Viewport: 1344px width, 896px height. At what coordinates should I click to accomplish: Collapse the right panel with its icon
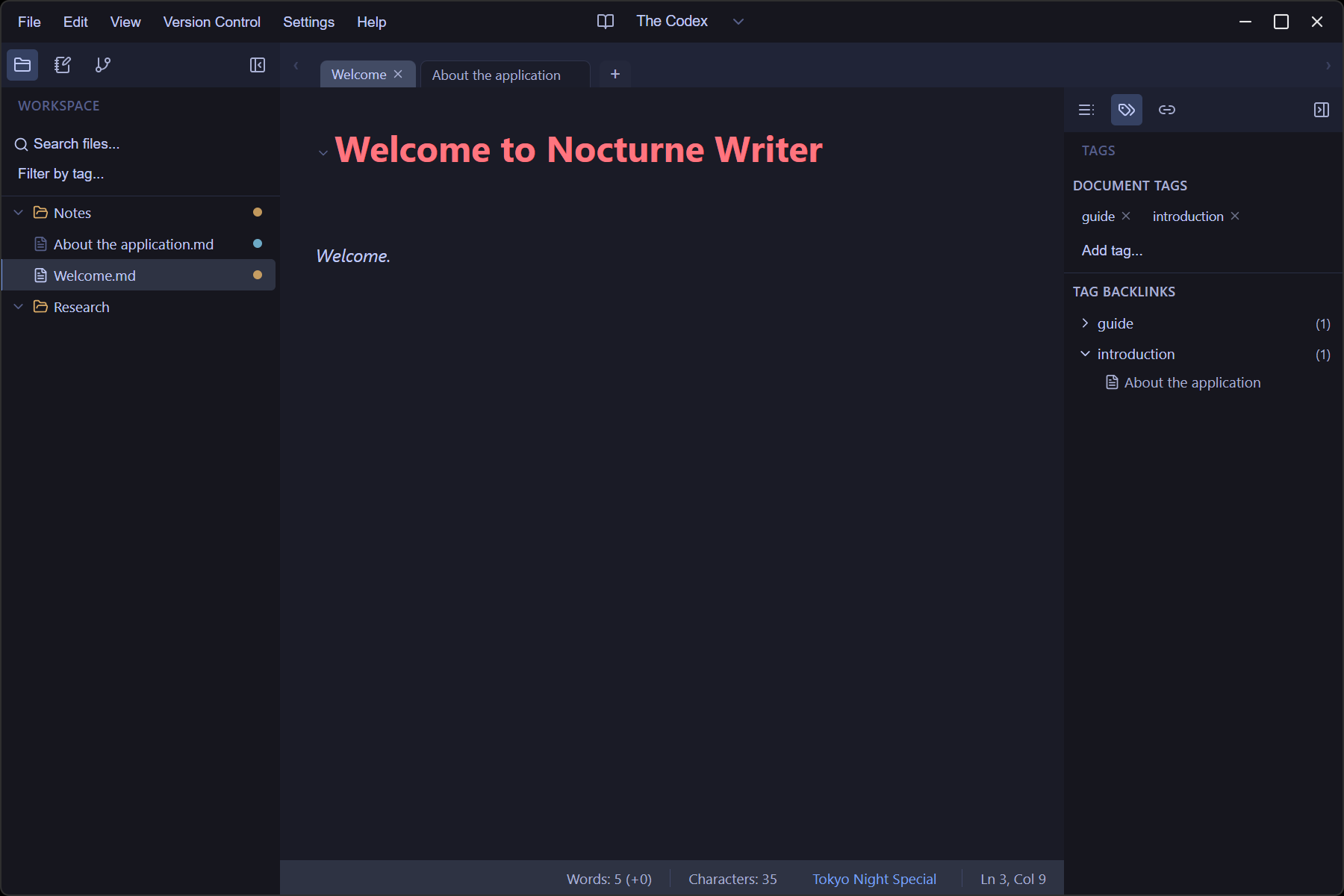[x=1321, y=110]
